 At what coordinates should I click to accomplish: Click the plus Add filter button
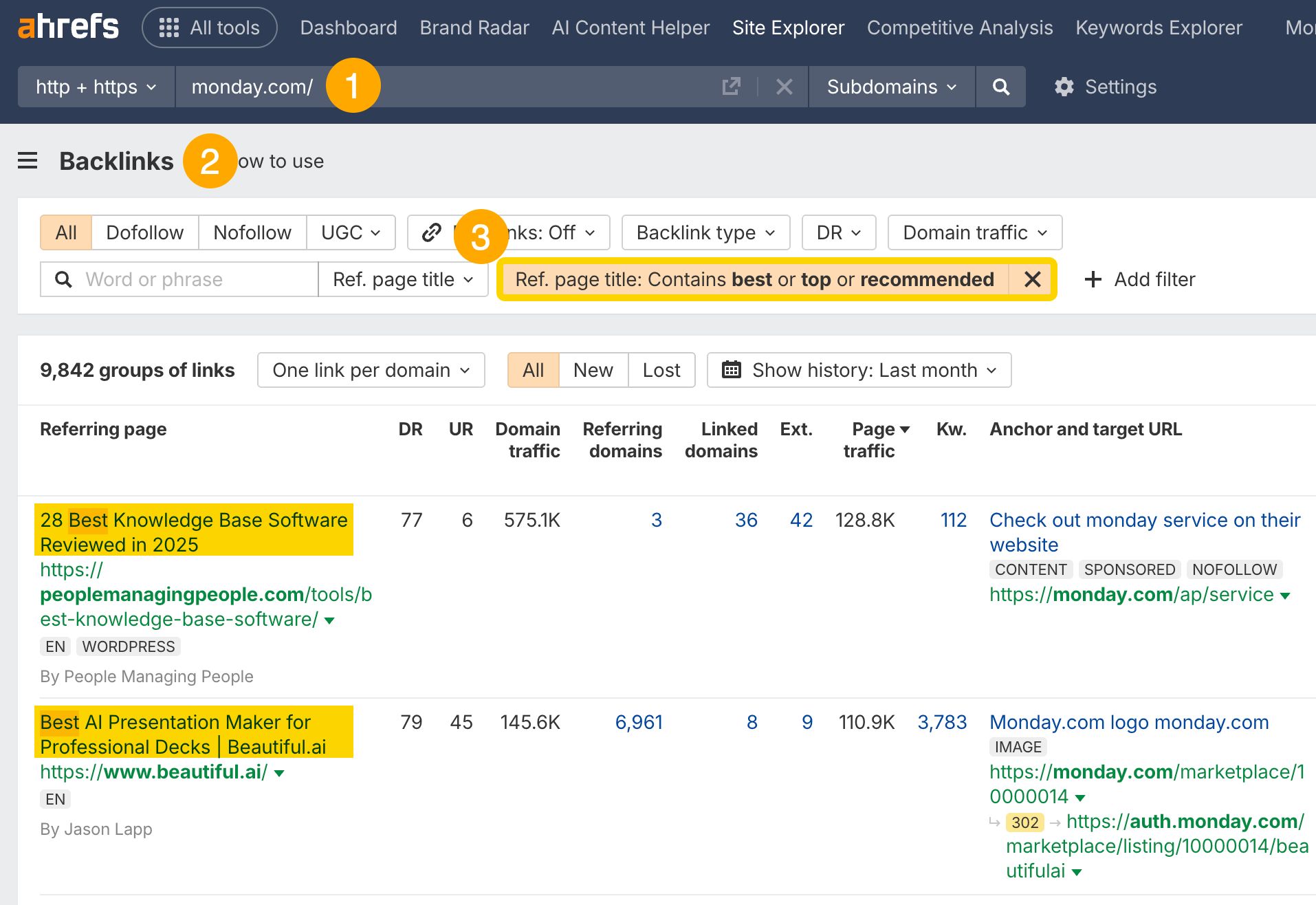coord(1139,279)
